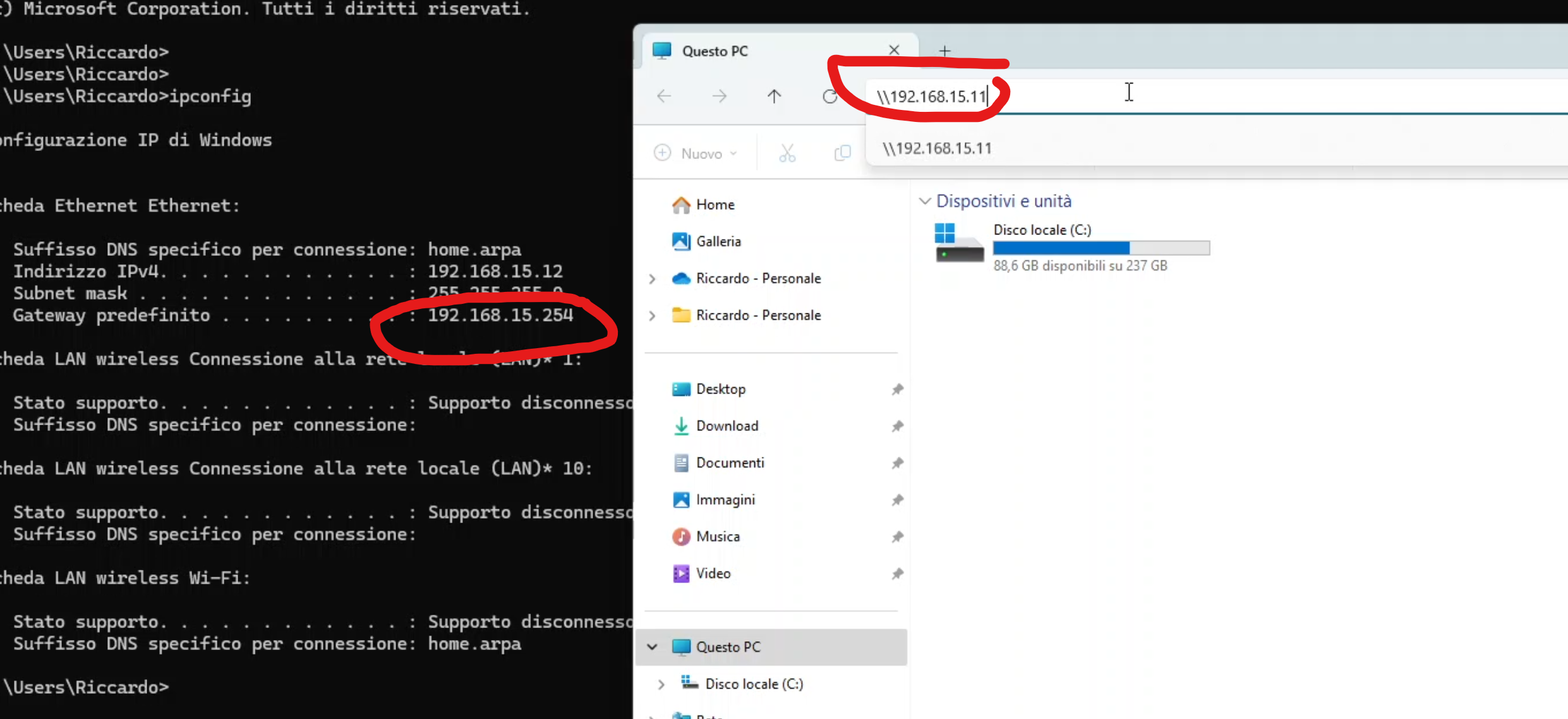Screen dimensions: 1568x719
Task: Click '88,6 GB disponibili su 237 GB' text
Action: pos(1080,266)
